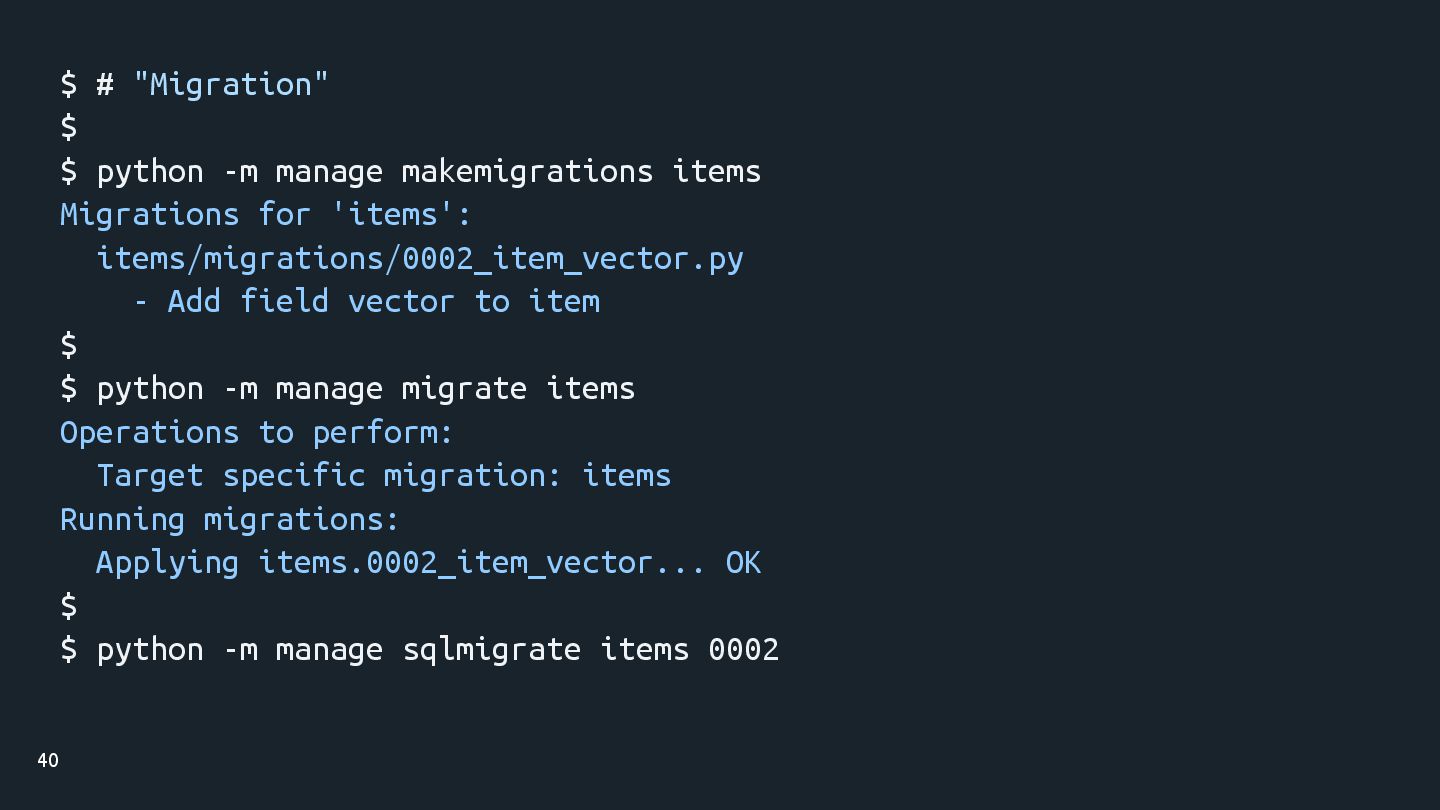Open the items/migrations/0002_item_vector.py file path
The image size is (1440, 810).
point(420,258)
